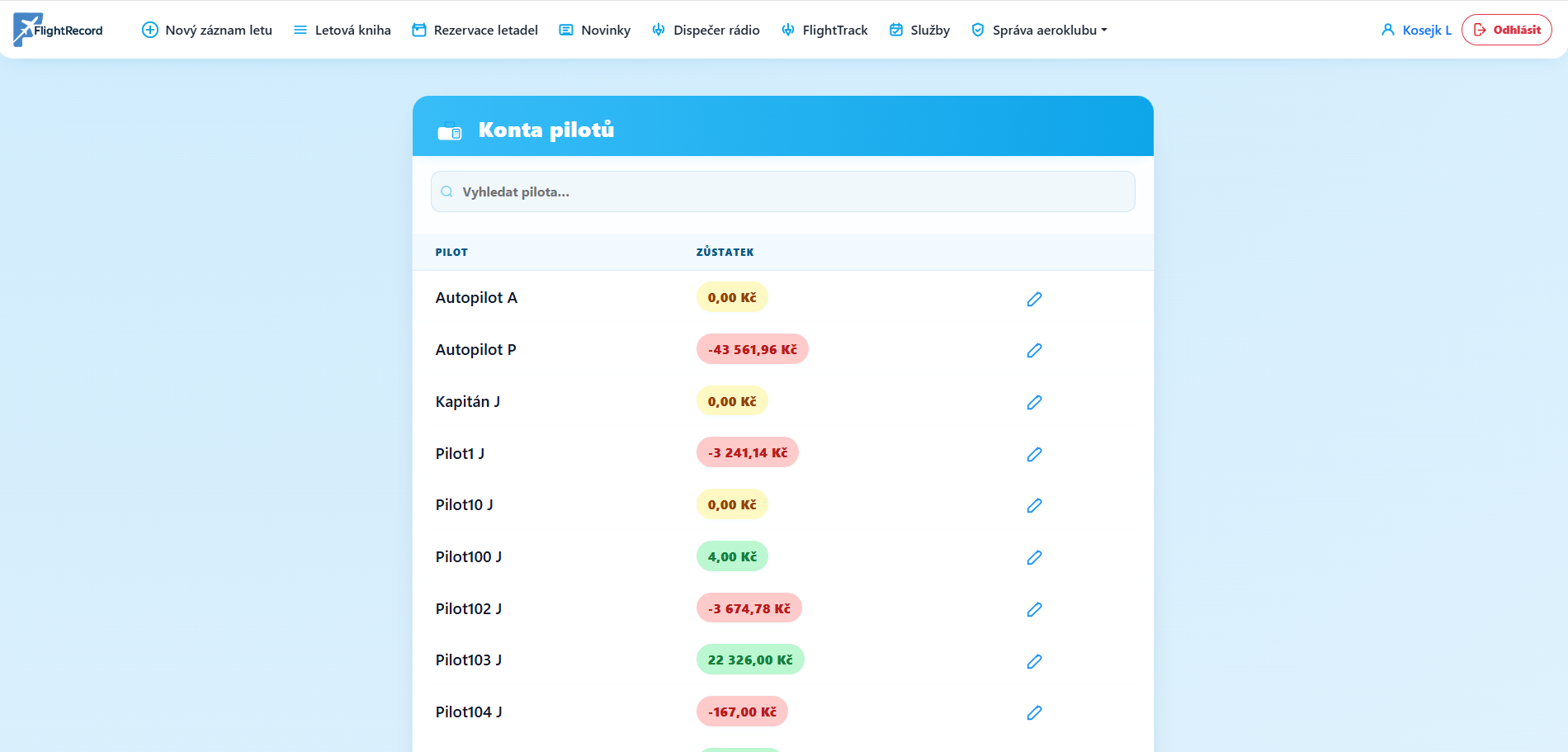Image resolution: width=1568 pixels, height=752 pixels.
Task: Open Rezervace letadel page
Action: pyautogui.click(x=475, y=30)
